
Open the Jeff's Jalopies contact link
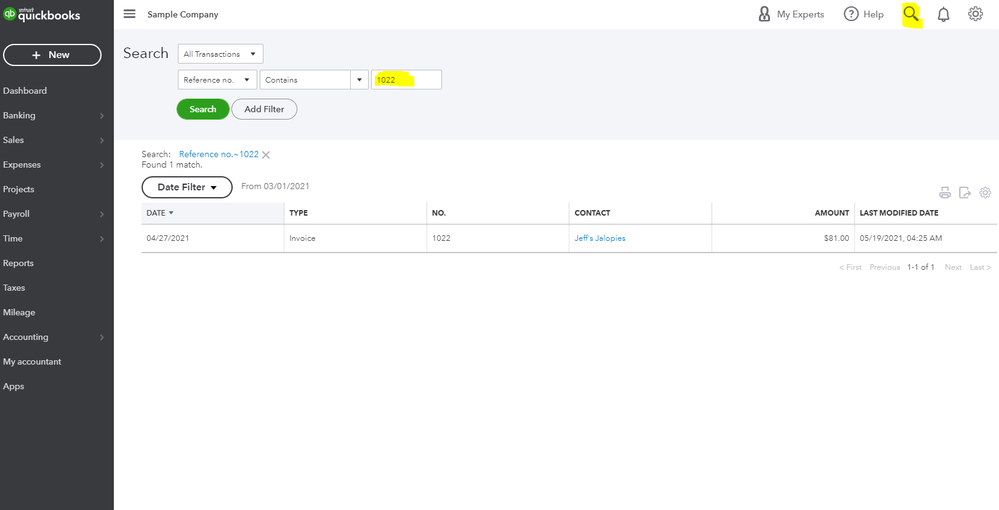point(600,238)
